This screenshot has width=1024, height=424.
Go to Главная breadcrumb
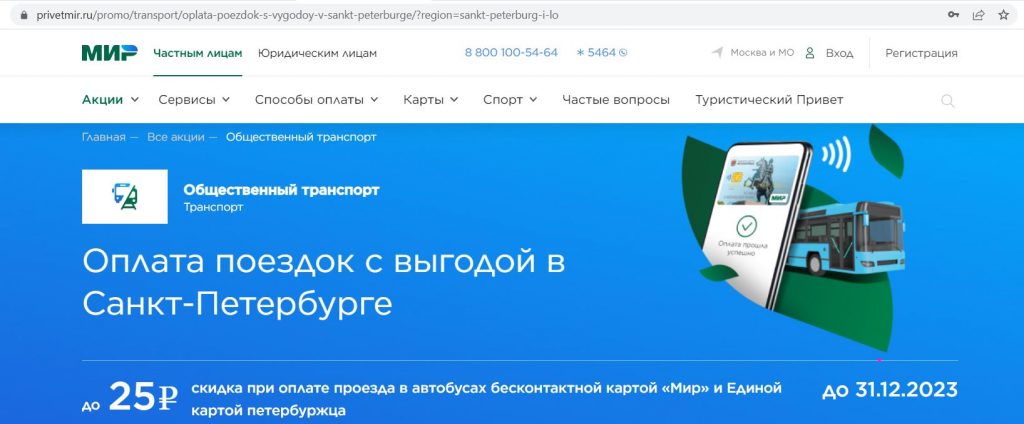tap(103, 137)
